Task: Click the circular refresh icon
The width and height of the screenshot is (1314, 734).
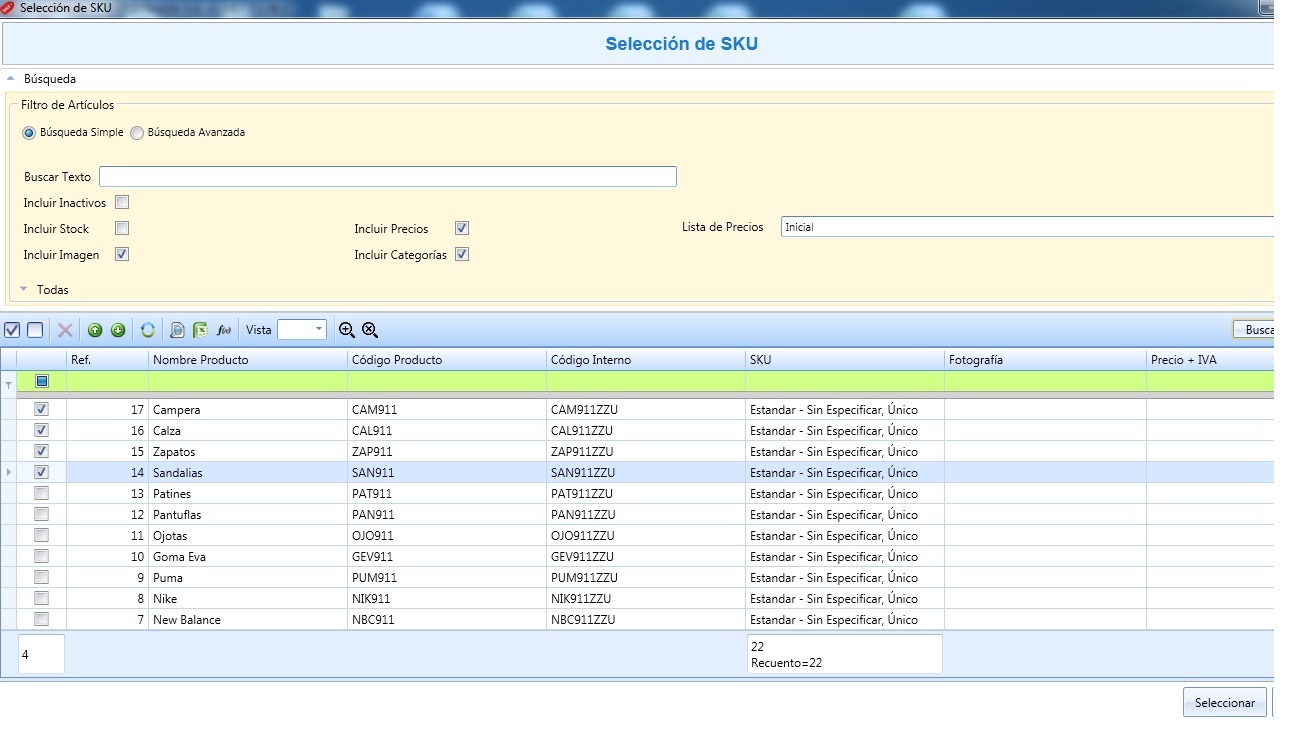Action: 148,330
